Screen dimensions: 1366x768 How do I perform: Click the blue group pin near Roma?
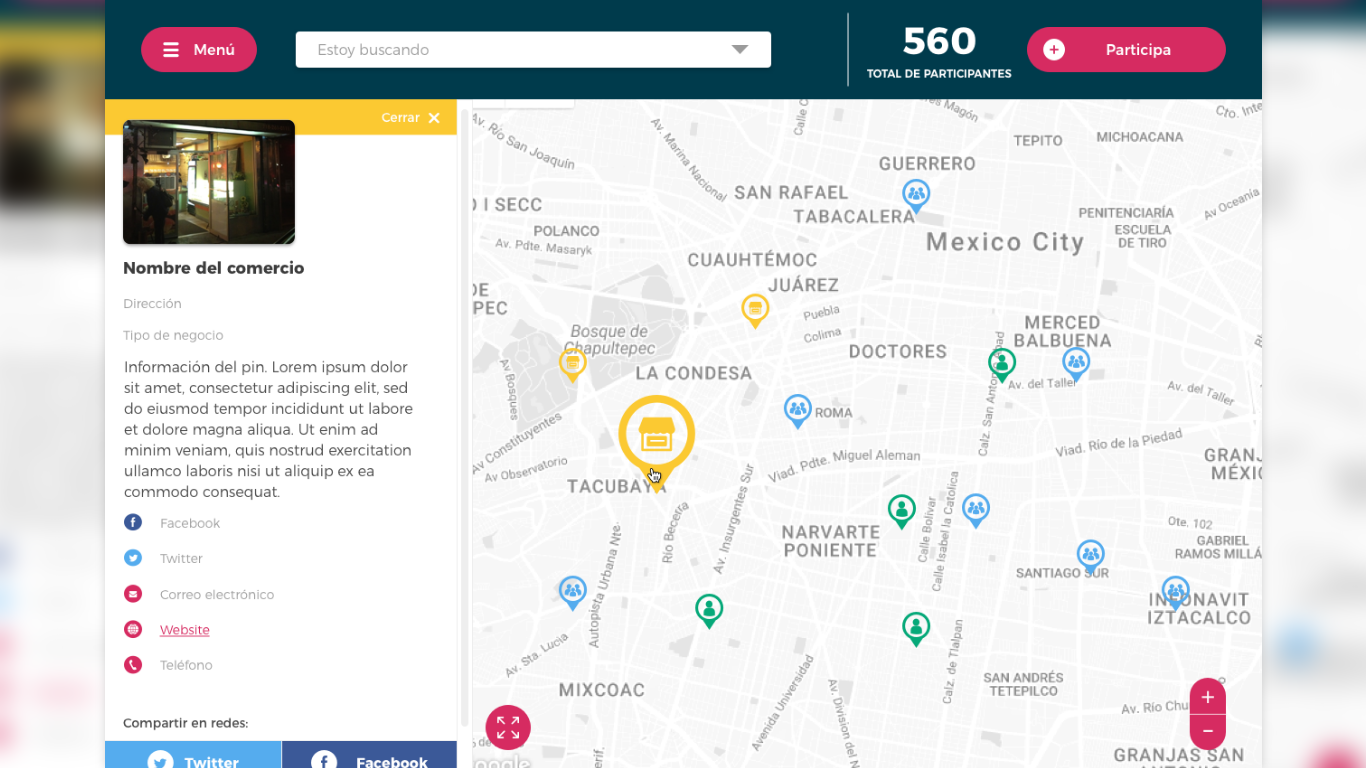coord(797,408)
